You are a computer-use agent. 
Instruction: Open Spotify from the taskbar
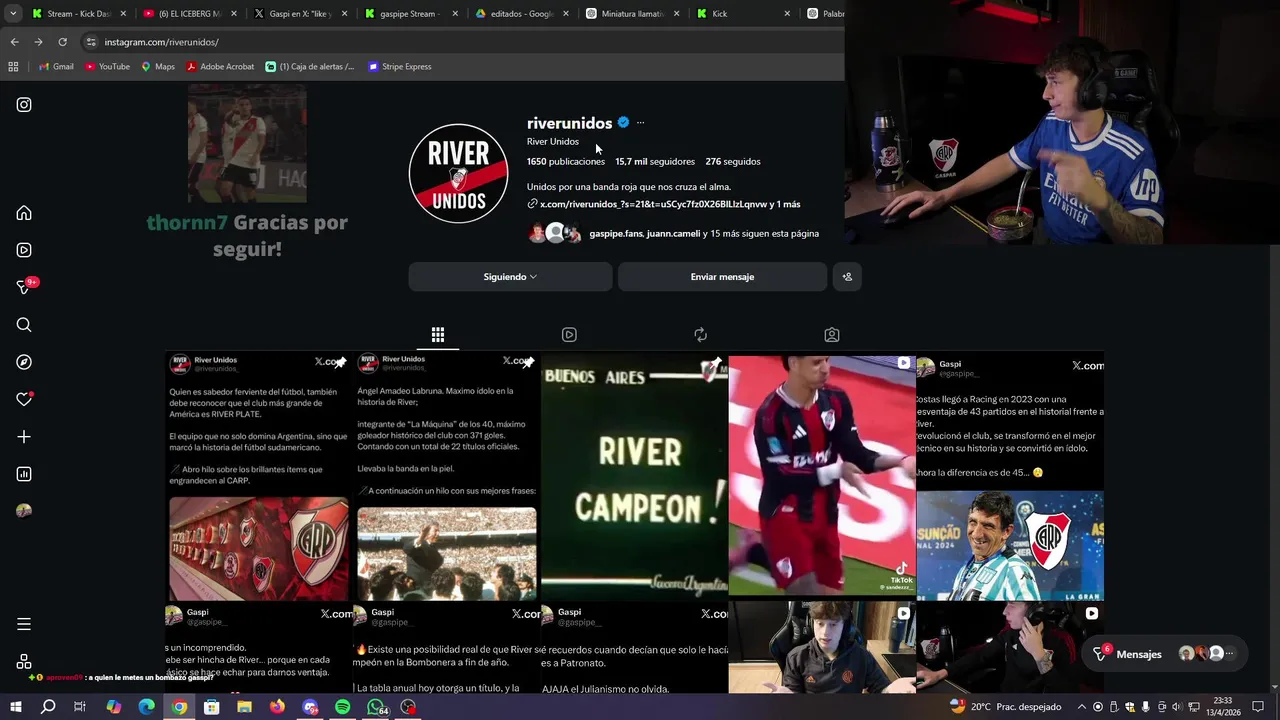(343, 707)
